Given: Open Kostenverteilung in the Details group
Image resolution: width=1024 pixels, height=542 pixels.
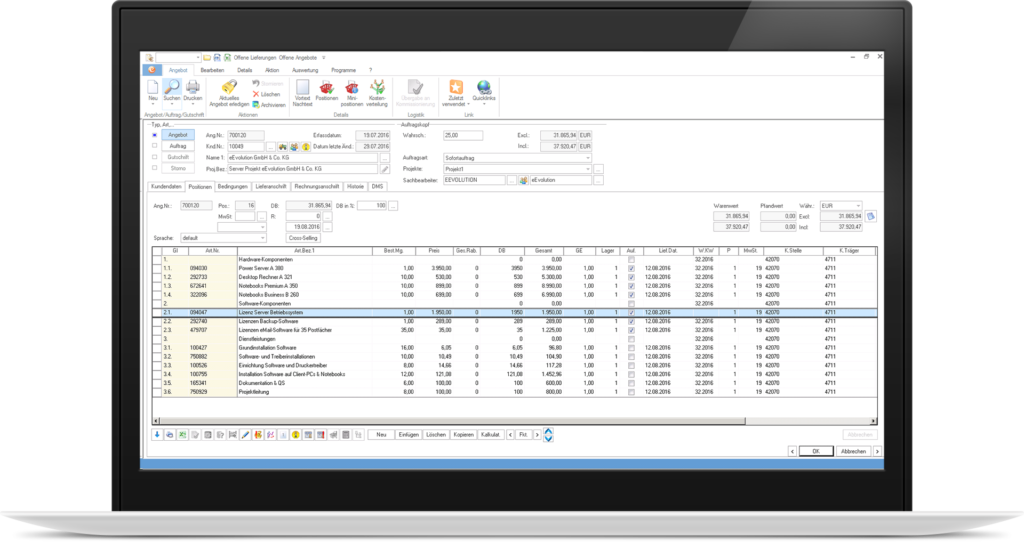Looking at the screenshot, I should pyautogui.click(x=378, y=88).
